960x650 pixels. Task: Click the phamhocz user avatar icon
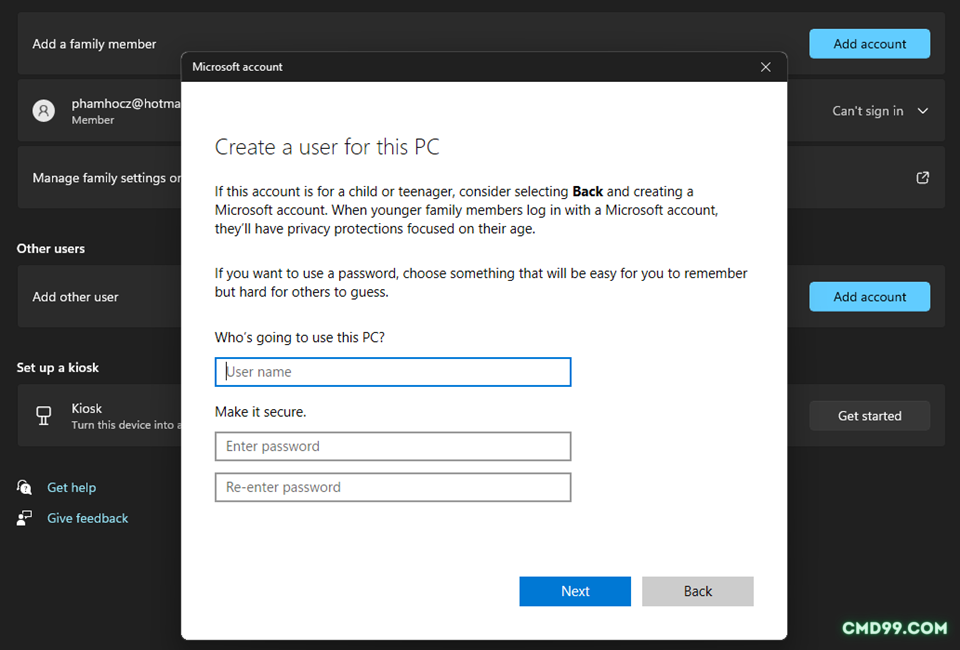[43, 111]
